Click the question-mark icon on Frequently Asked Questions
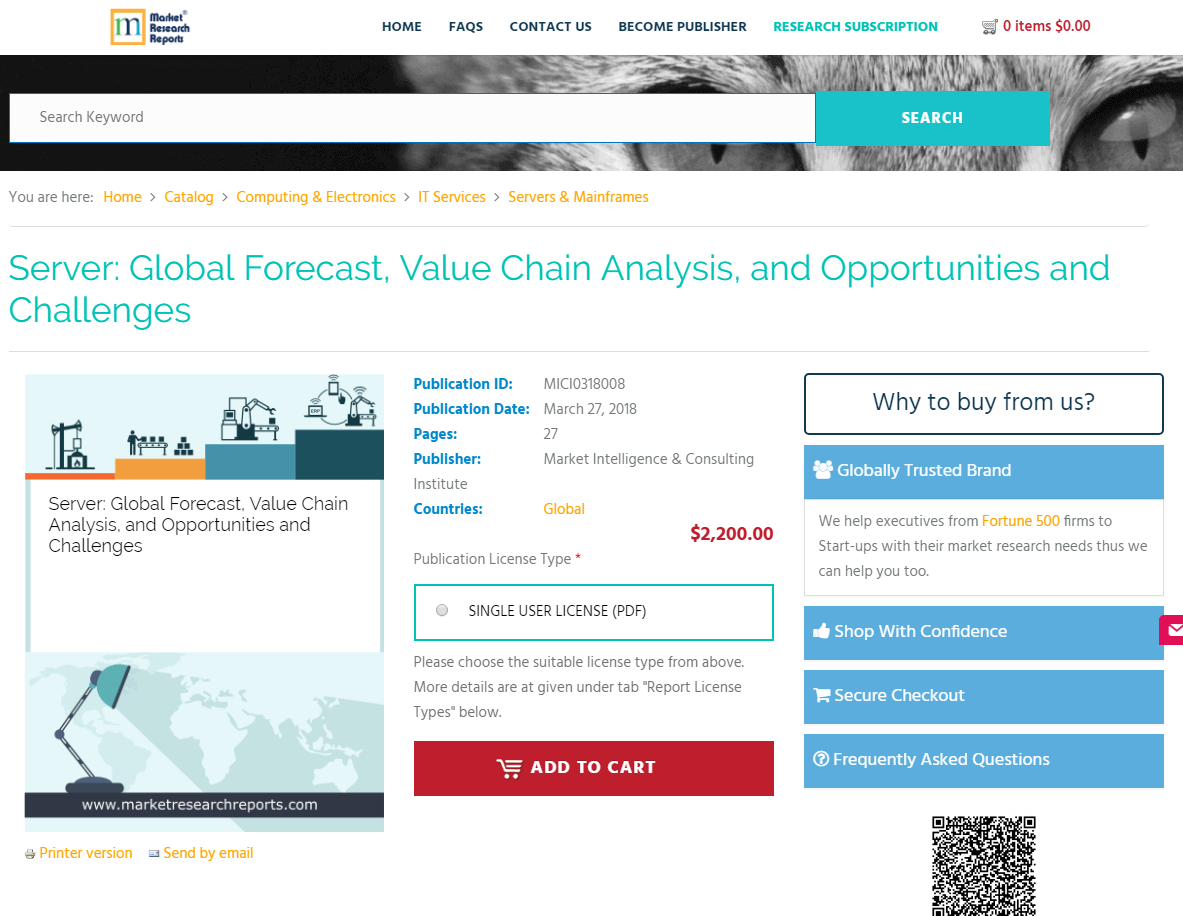The width and height of the screenshot is (1183, 916). pyautogui.click(x=821, y=759)
